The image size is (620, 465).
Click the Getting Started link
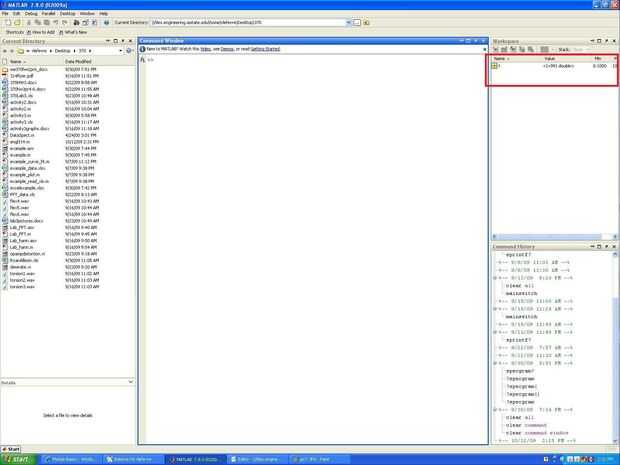[265, 49]
